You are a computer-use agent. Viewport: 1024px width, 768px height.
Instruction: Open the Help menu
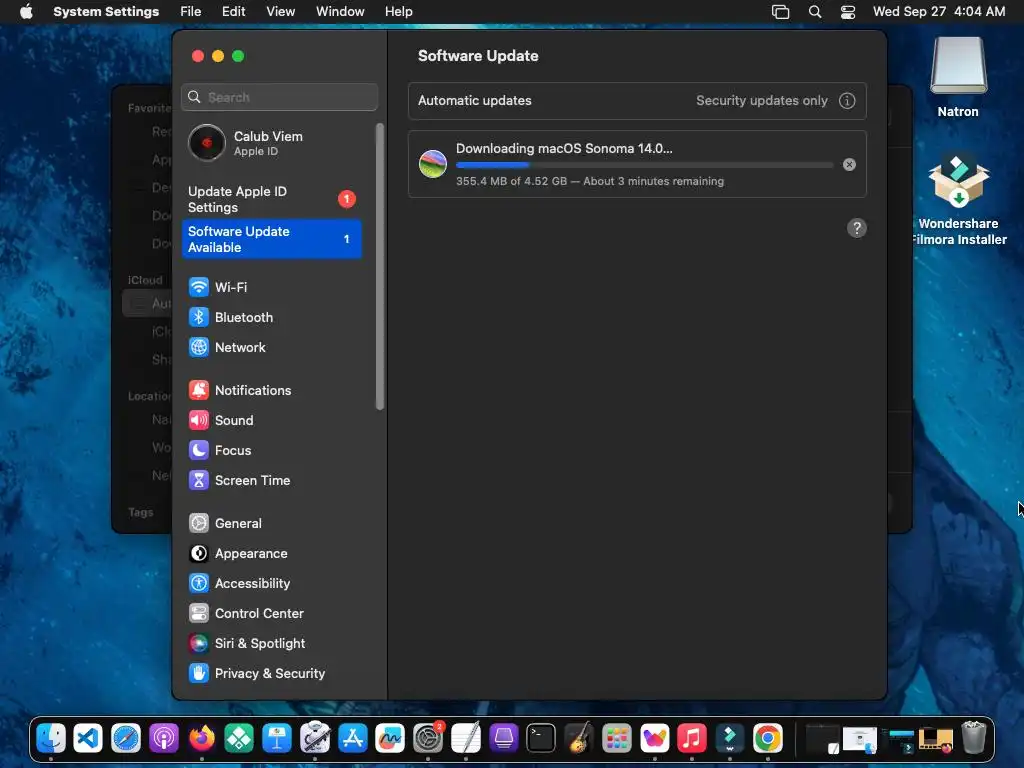(x=398, y=12)
